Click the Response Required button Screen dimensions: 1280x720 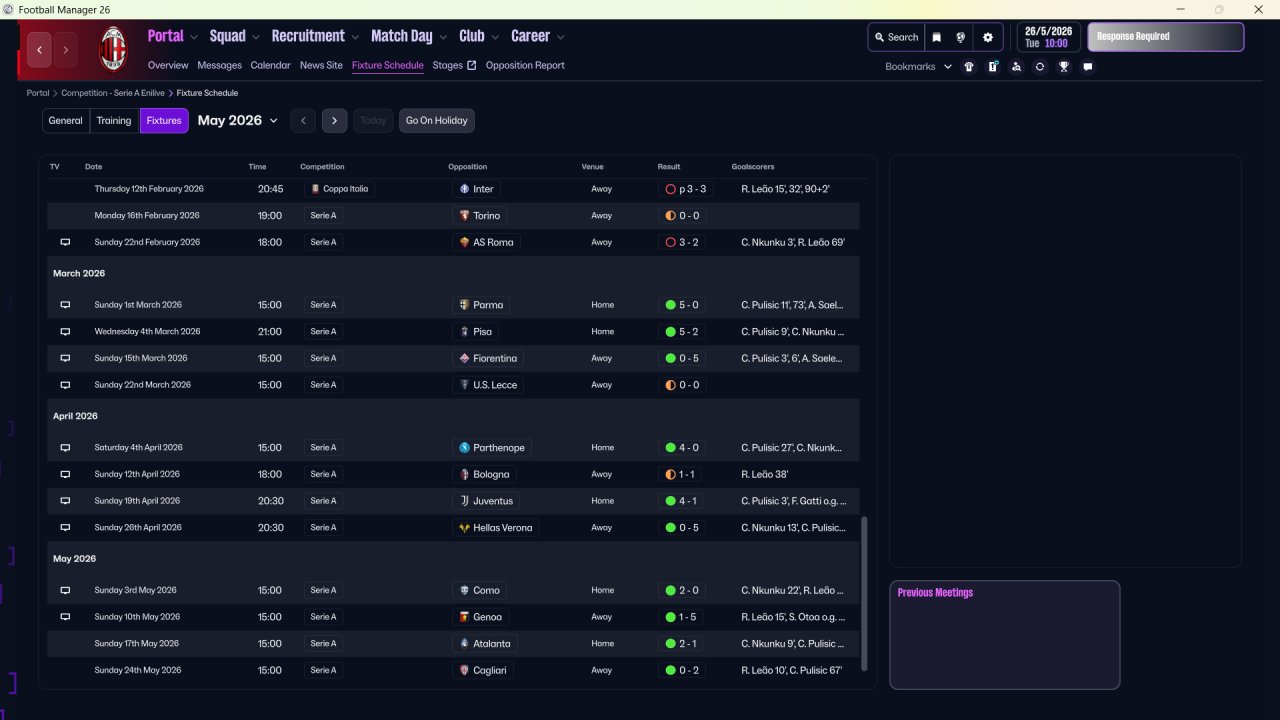point(1166,37)
